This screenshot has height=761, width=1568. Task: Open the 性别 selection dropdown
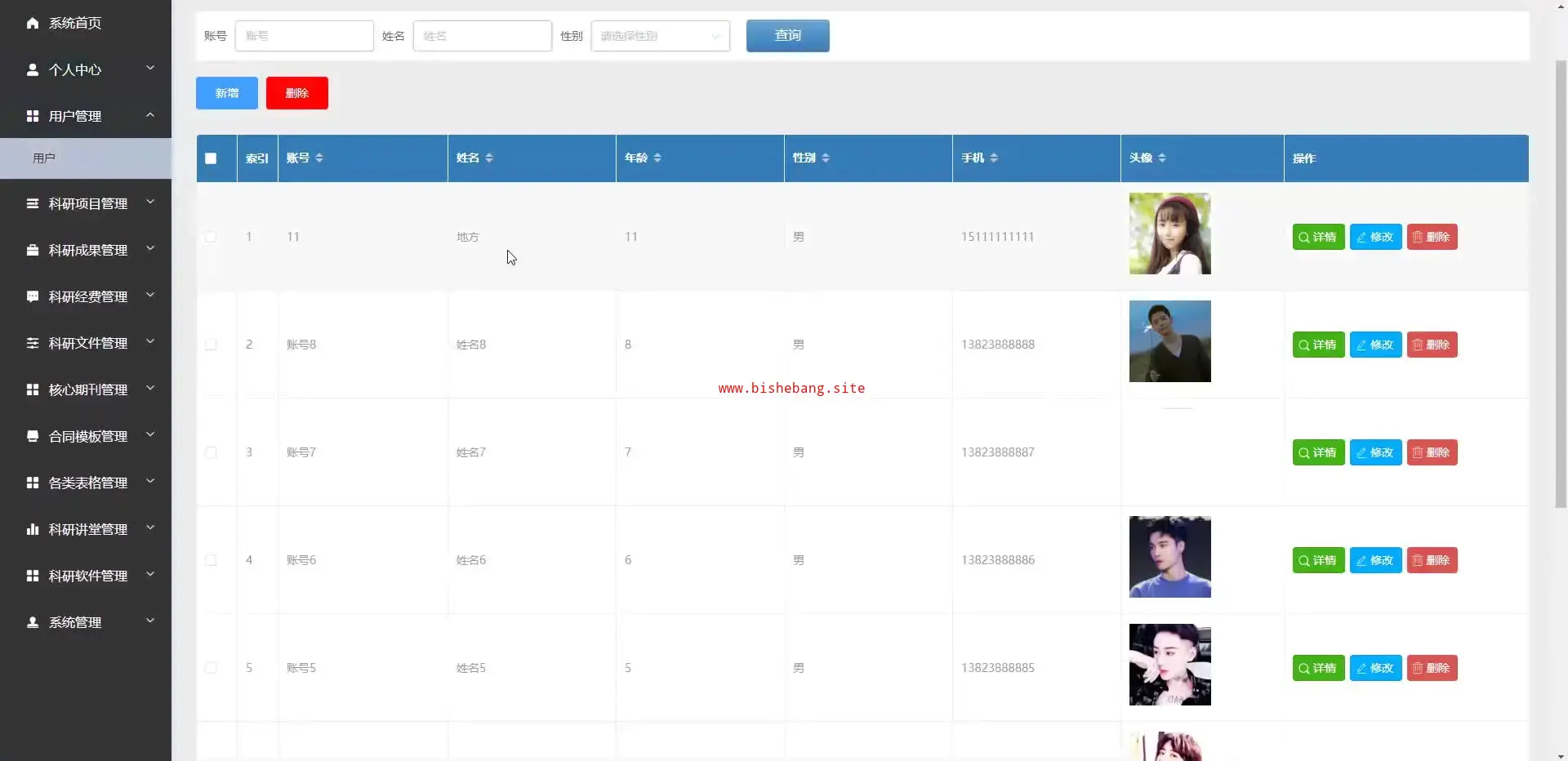pyautogui.click(x=660, y=36)
